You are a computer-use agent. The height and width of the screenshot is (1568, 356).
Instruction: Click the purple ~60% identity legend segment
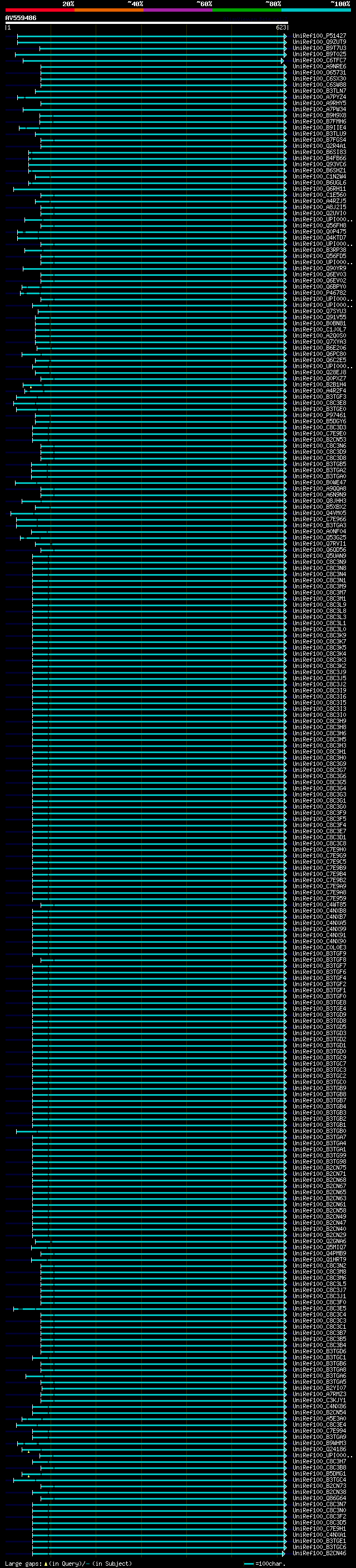177,10
